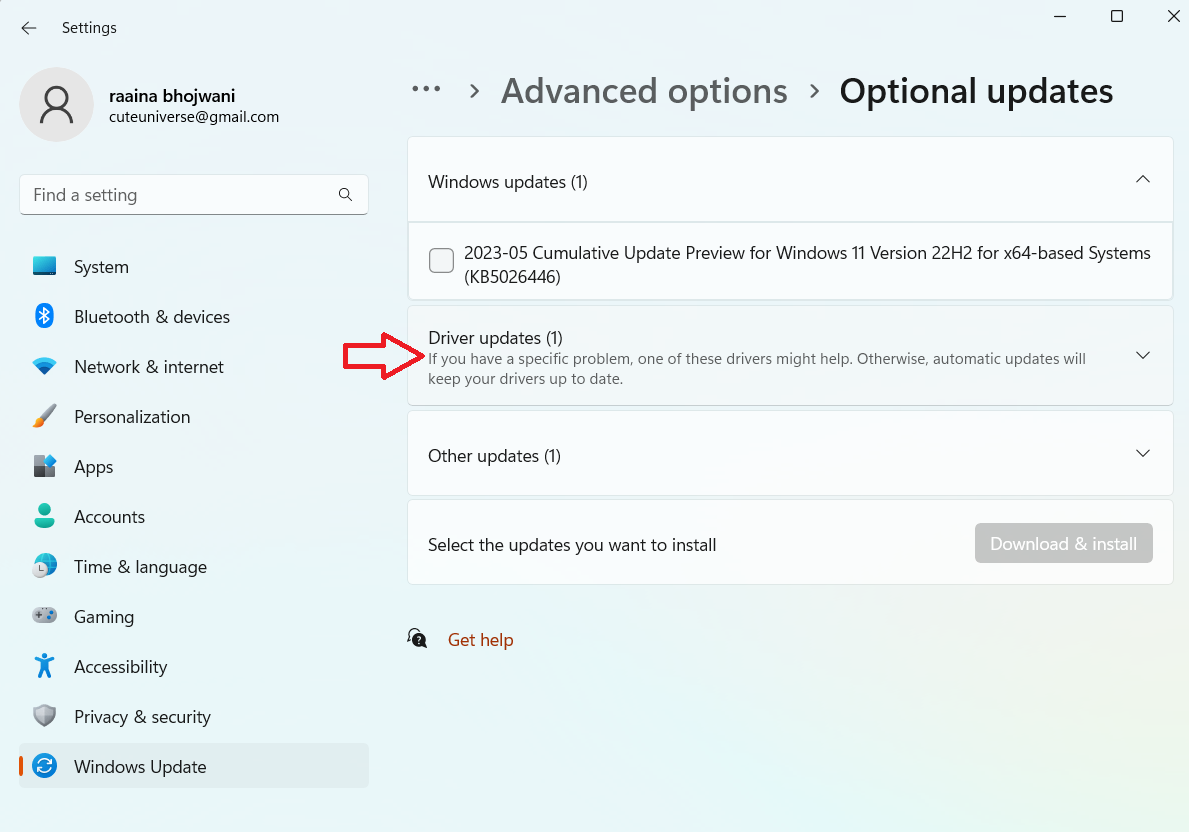Open the Bluetooth & devices icon
The width and height of the screenshot is (1189, 832).
click(x=44, y=317)
